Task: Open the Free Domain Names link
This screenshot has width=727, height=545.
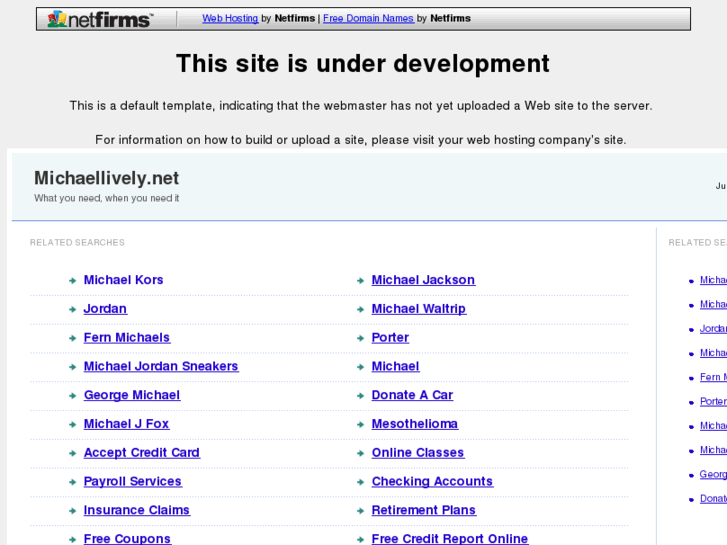Action: point(368,18)
